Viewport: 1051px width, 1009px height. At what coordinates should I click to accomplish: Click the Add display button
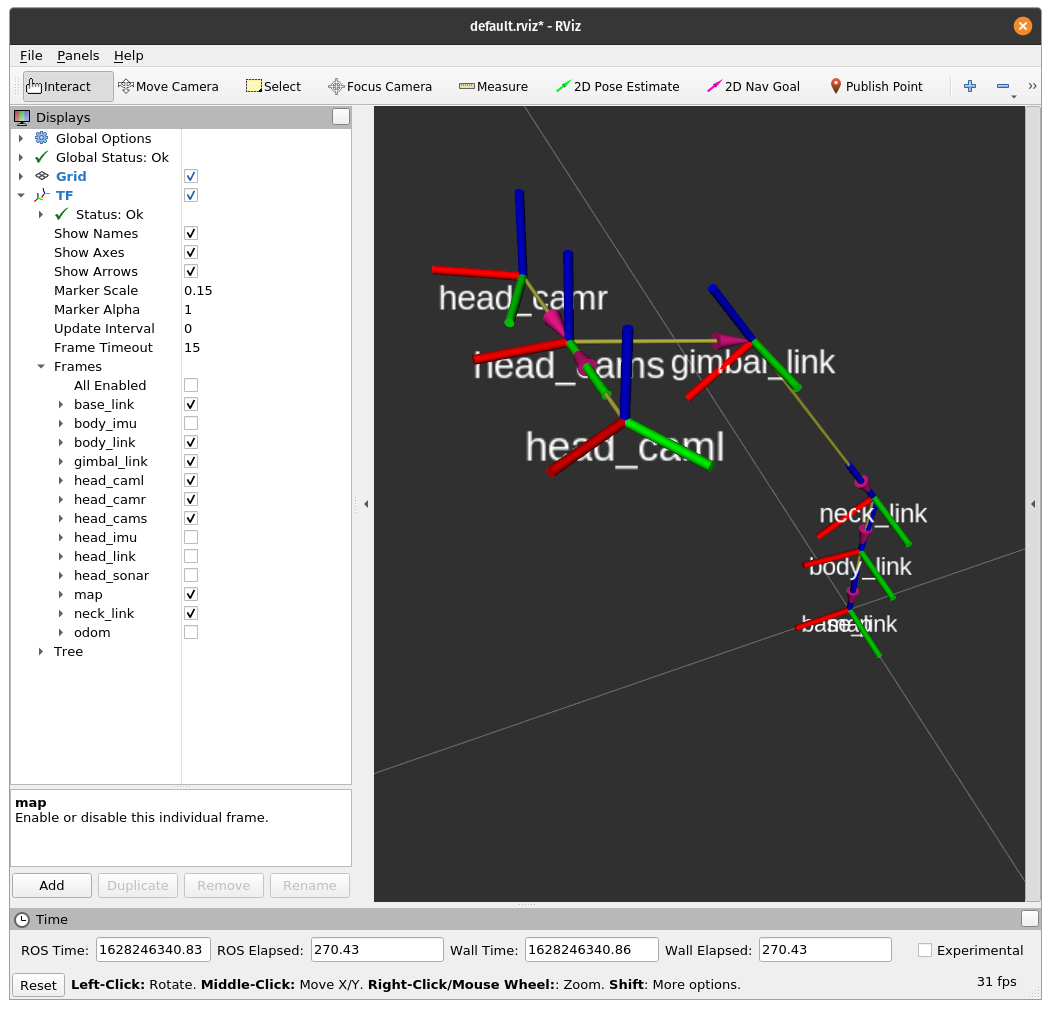point(52,885)
